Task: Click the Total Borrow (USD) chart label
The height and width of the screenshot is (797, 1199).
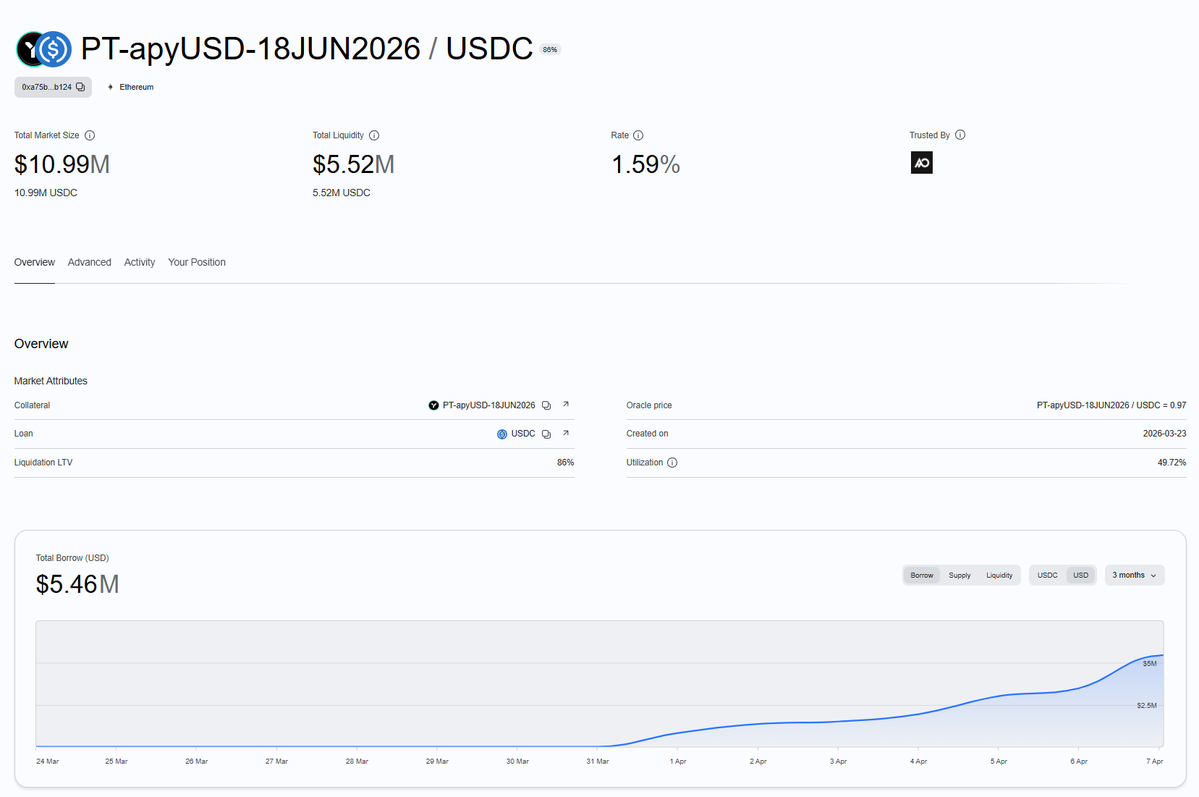Action: [72, 558]
